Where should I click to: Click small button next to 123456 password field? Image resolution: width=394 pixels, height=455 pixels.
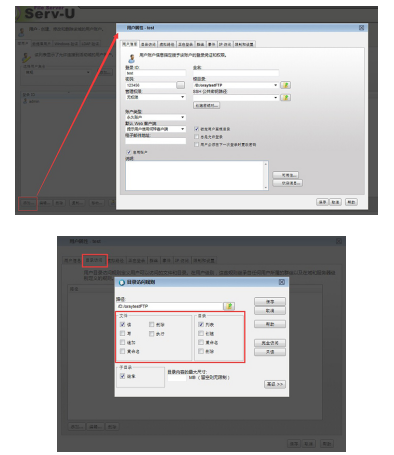(180, 85)
